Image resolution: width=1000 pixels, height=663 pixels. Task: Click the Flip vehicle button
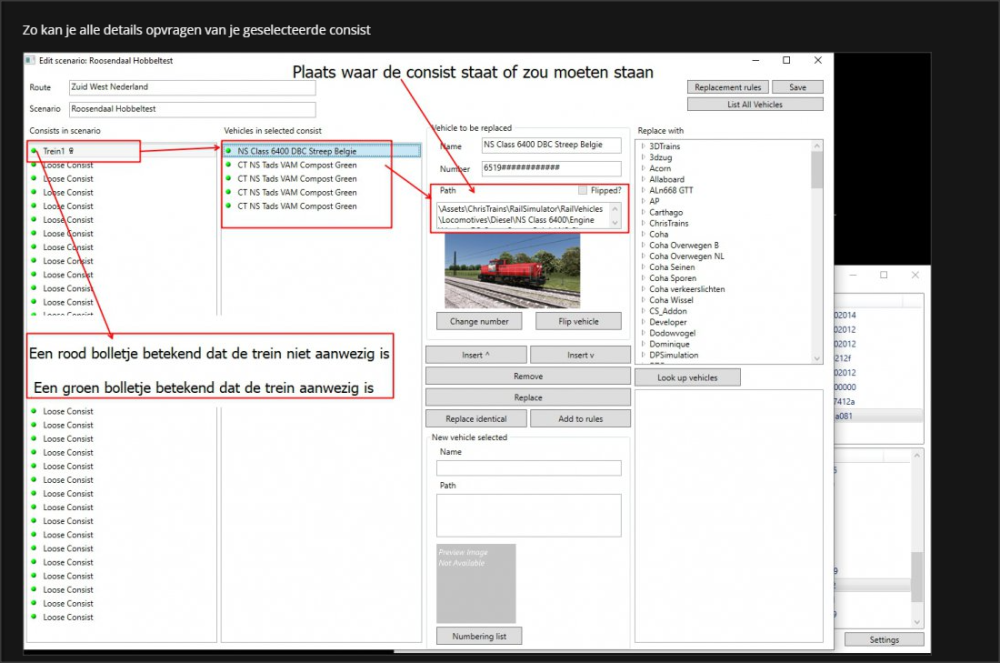click(x=578, y=321)
